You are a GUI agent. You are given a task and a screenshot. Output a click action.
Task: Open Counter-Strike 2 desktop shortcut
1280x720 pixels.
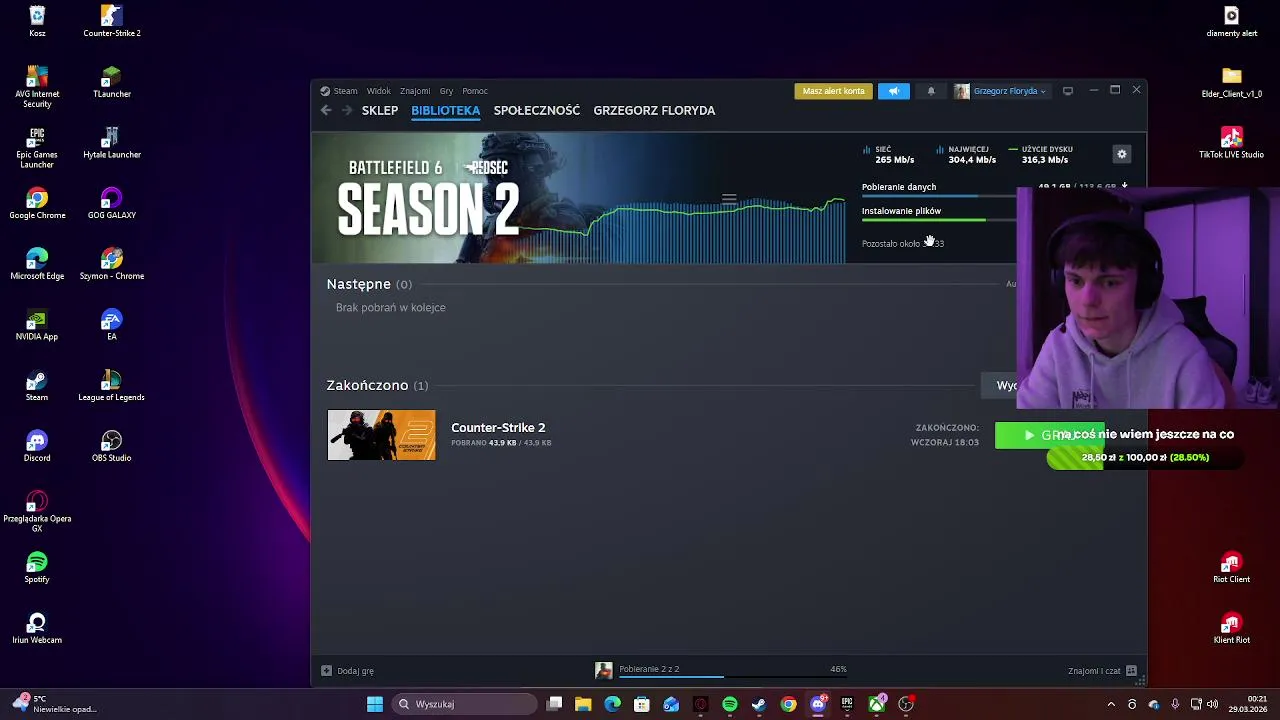click(x=112, y=21)
